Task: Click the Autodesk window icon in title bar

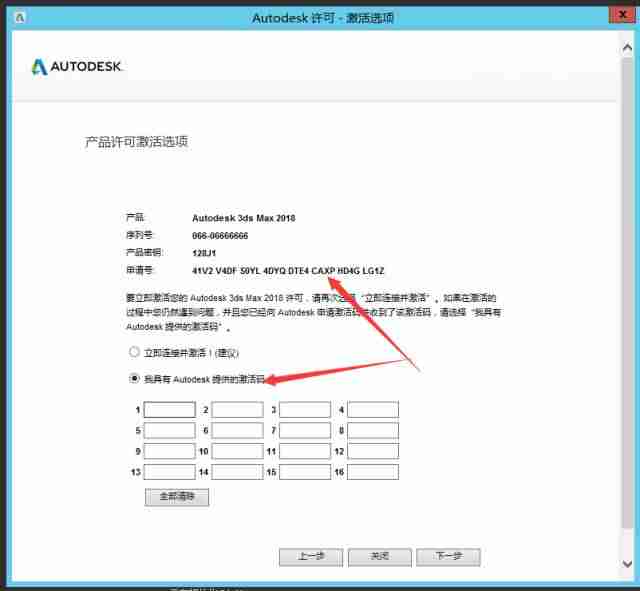Action: [20, 18]
